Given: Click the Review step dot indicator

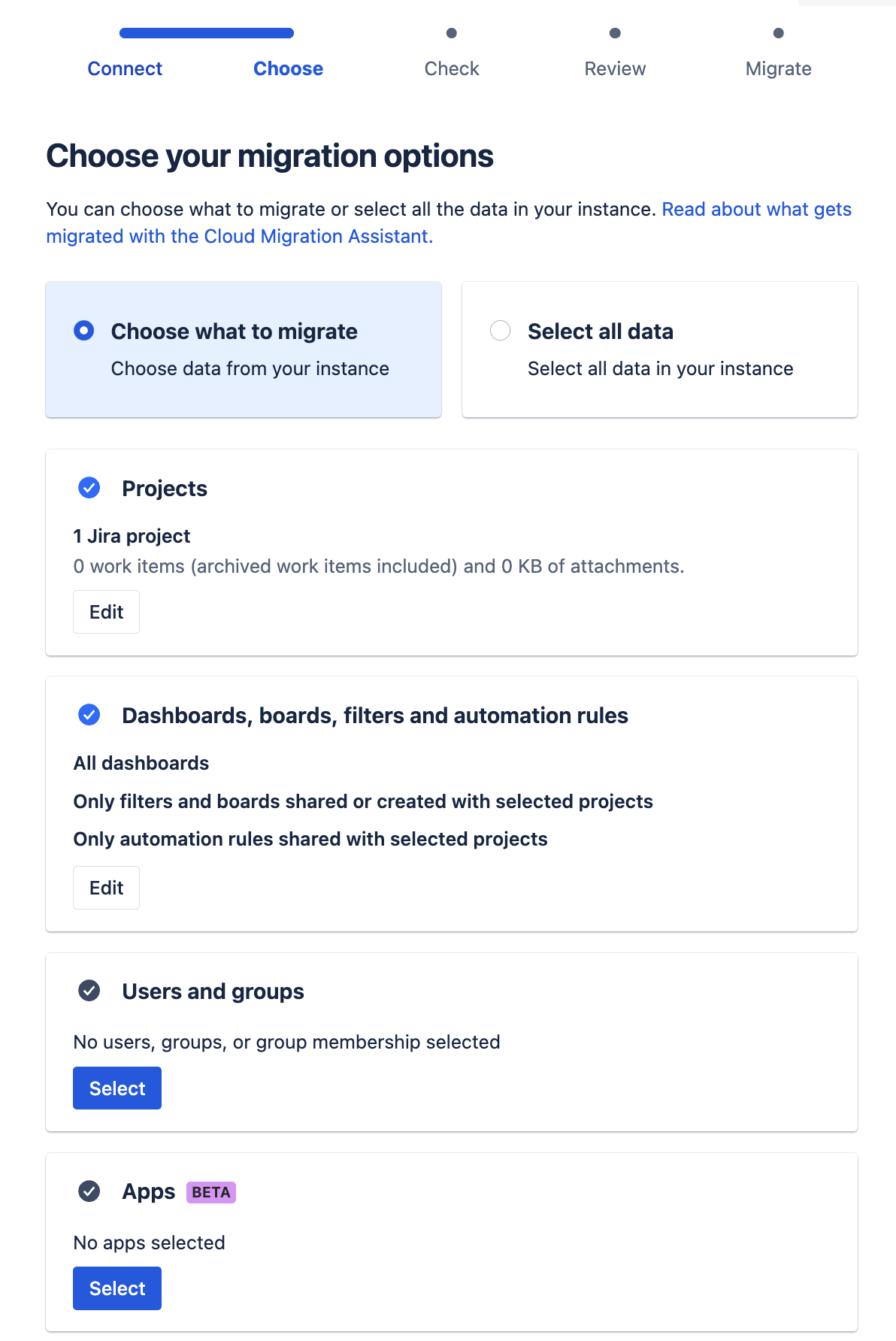Looking at the screenshot, I should coord(615,33).
